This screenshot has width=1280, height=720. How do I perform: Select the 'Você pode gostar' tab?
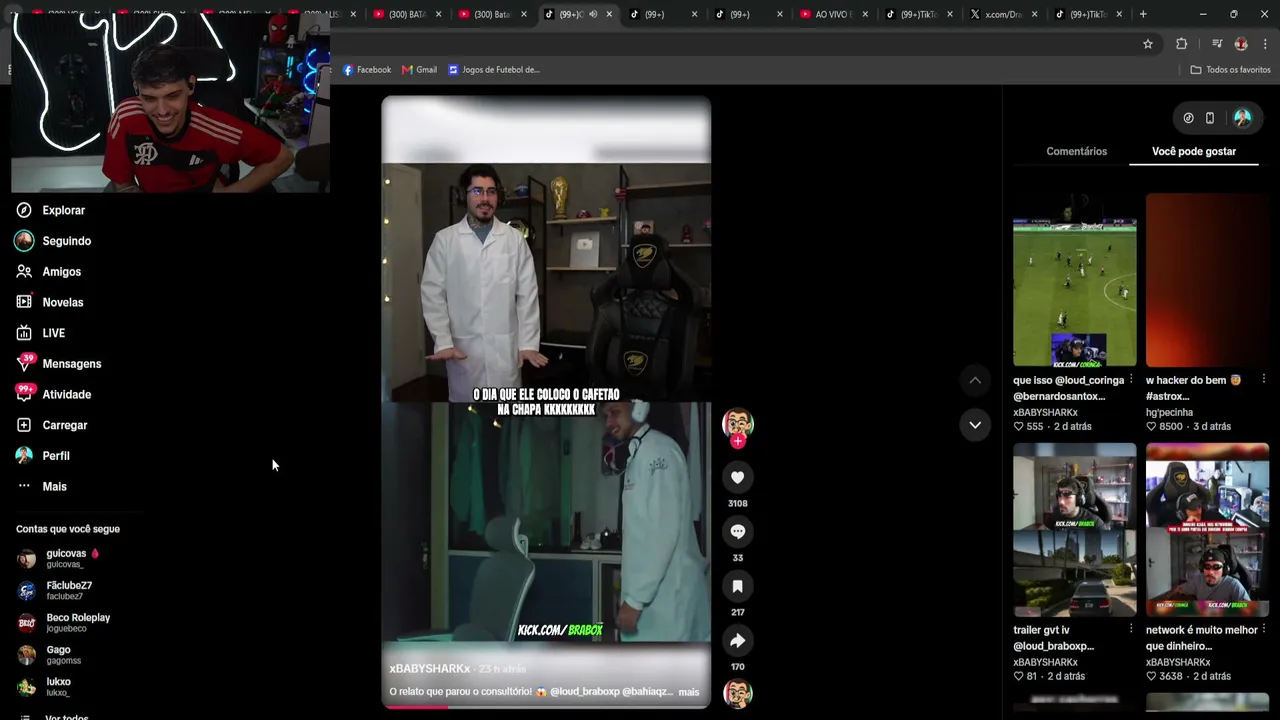click(1194, 151)
